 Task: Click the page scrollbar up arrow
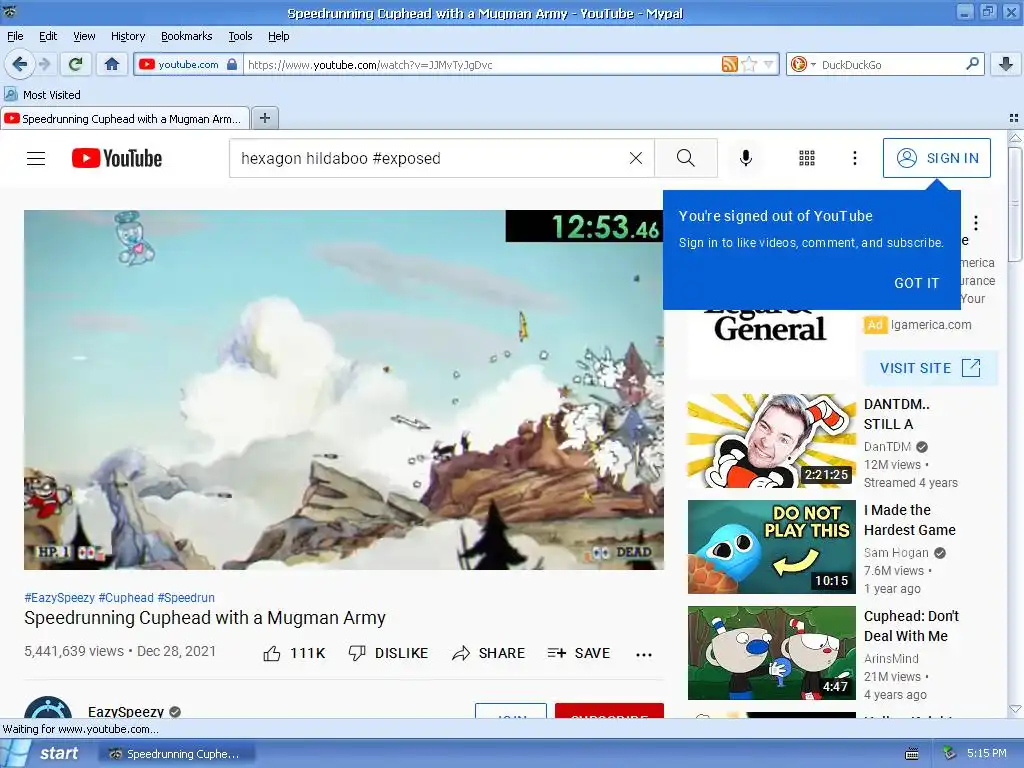coord(1015,138)
